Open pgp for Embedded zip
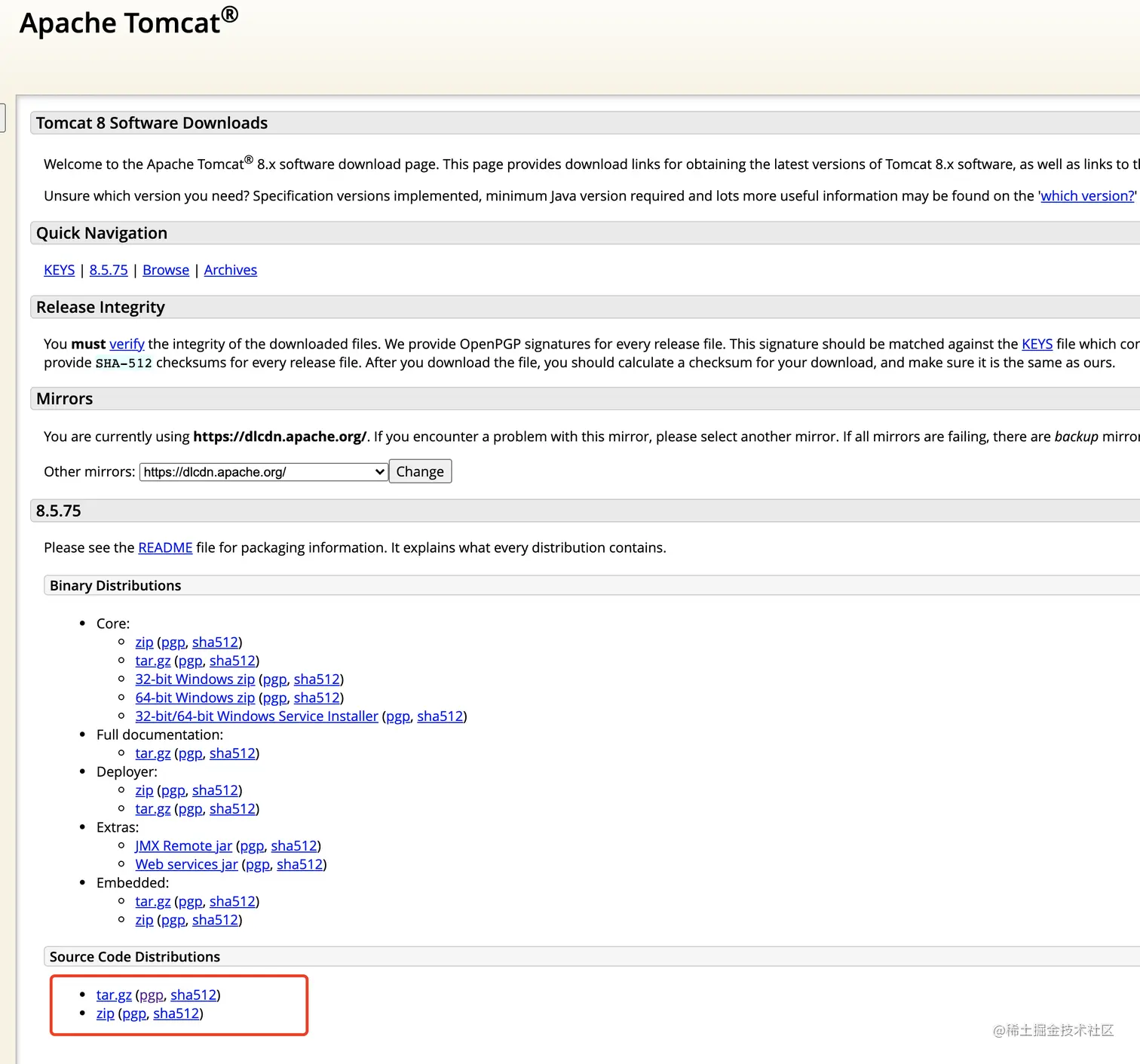The height and width of the screenshot is (1064, 1140). [x=173, y=920]
